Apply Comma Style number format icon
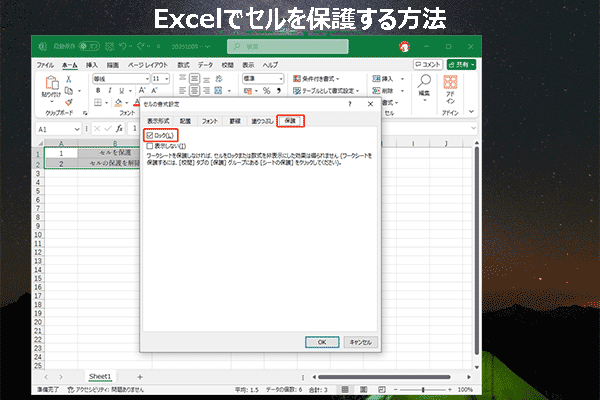This screenshot has height=400, width=600. point(279,91)
